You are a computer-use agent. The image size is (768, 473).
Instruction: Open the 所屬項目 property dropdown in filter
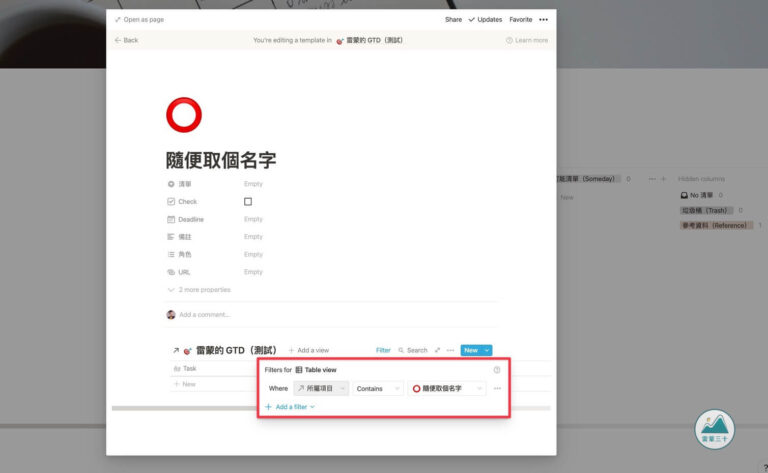coord(321,388)
